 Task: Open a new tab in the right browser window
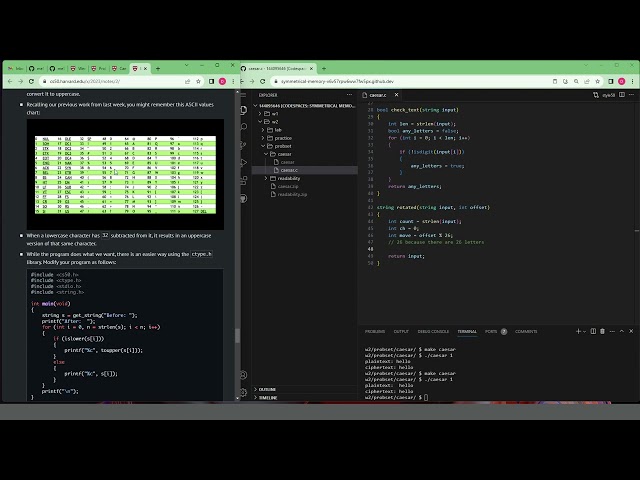[324, 69]
